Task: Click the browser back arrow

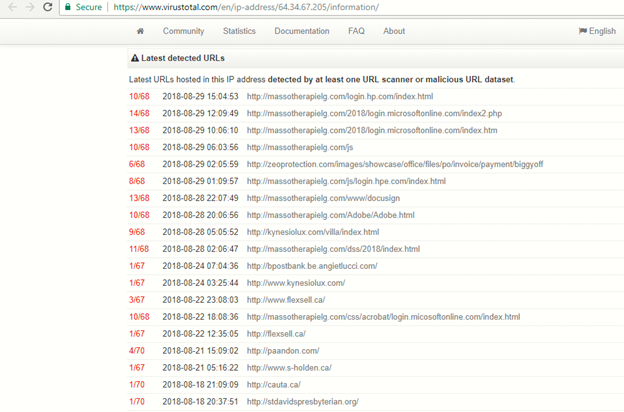Action: (x=10, y=7)
